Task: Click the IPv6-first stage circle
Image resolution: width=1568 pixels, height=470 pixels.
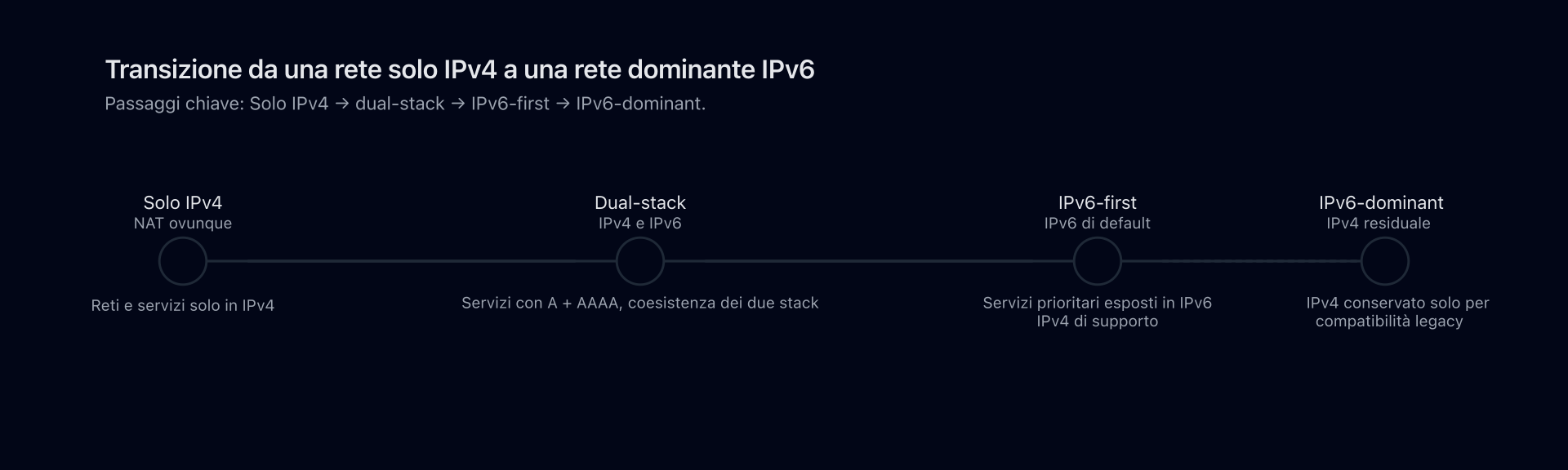Action: [1098, 262]
